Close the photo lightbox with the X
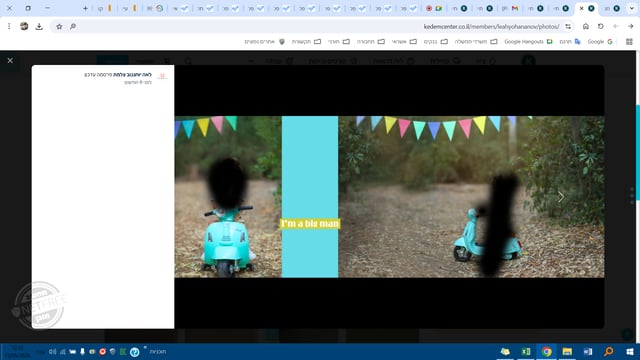640x360 pixels. point(10,60)
